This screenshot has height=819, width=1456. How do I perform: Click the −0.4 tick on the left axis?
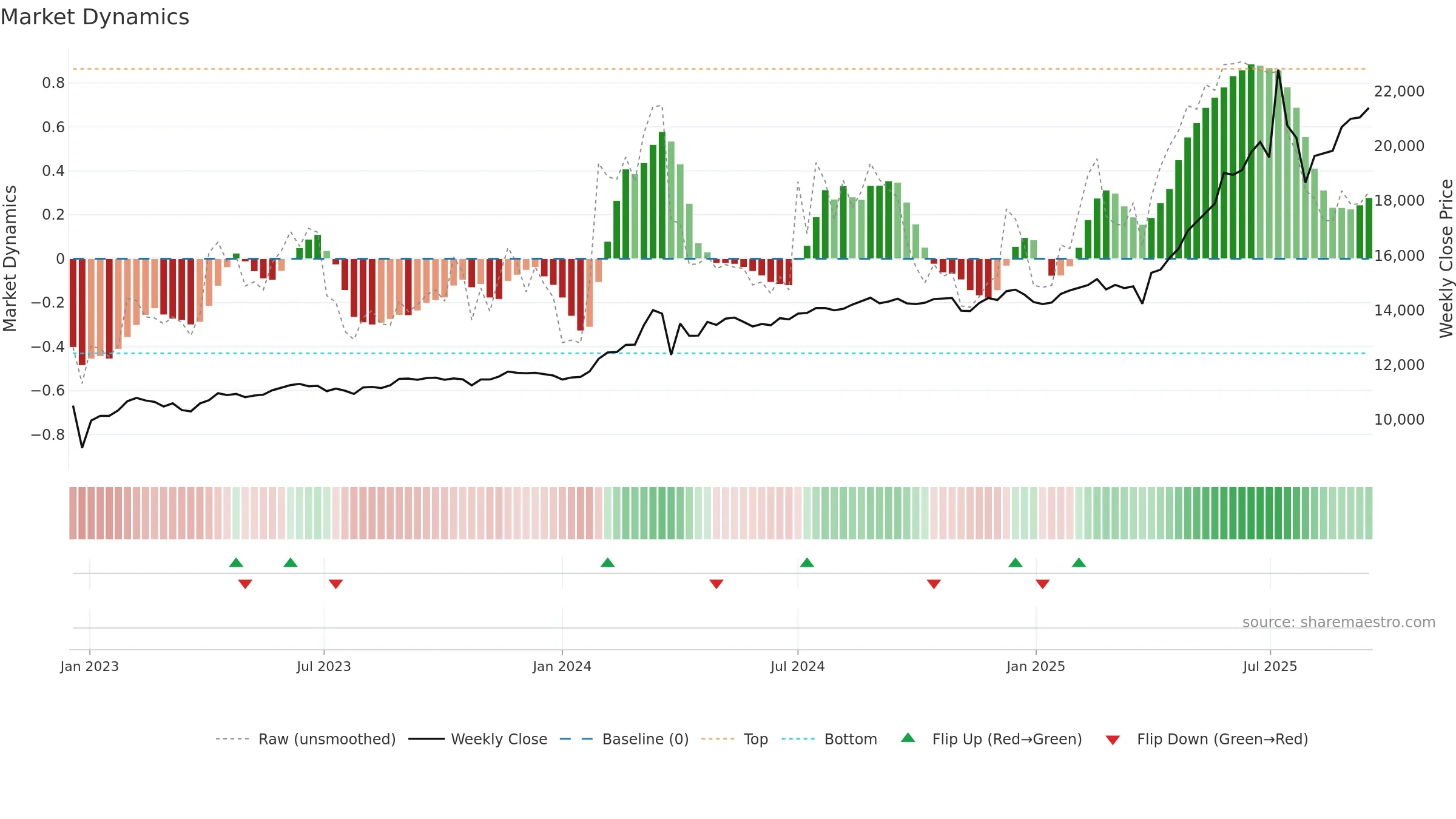[48, 347]
